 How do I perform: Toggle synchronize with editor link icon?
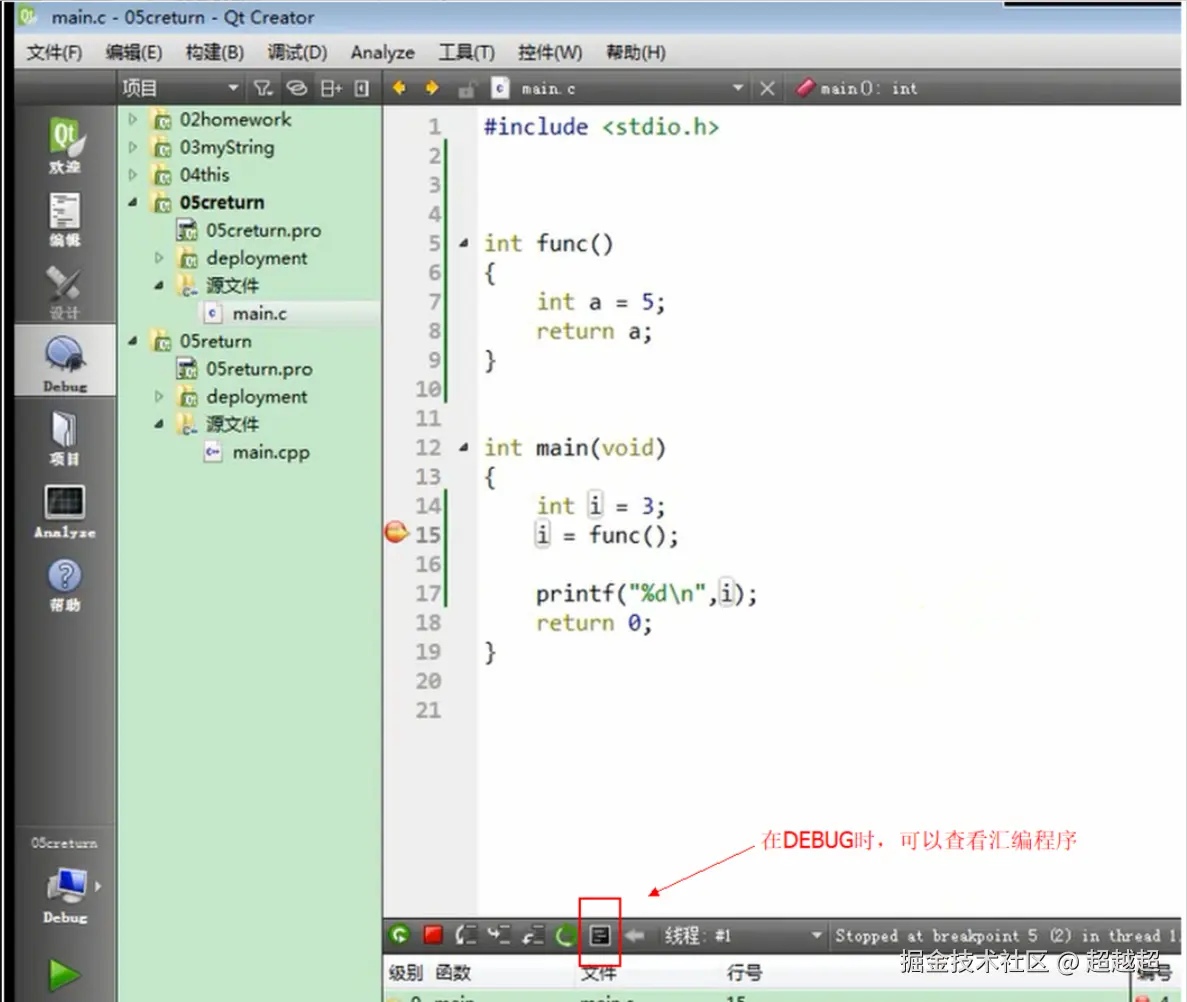pos(297,89)
